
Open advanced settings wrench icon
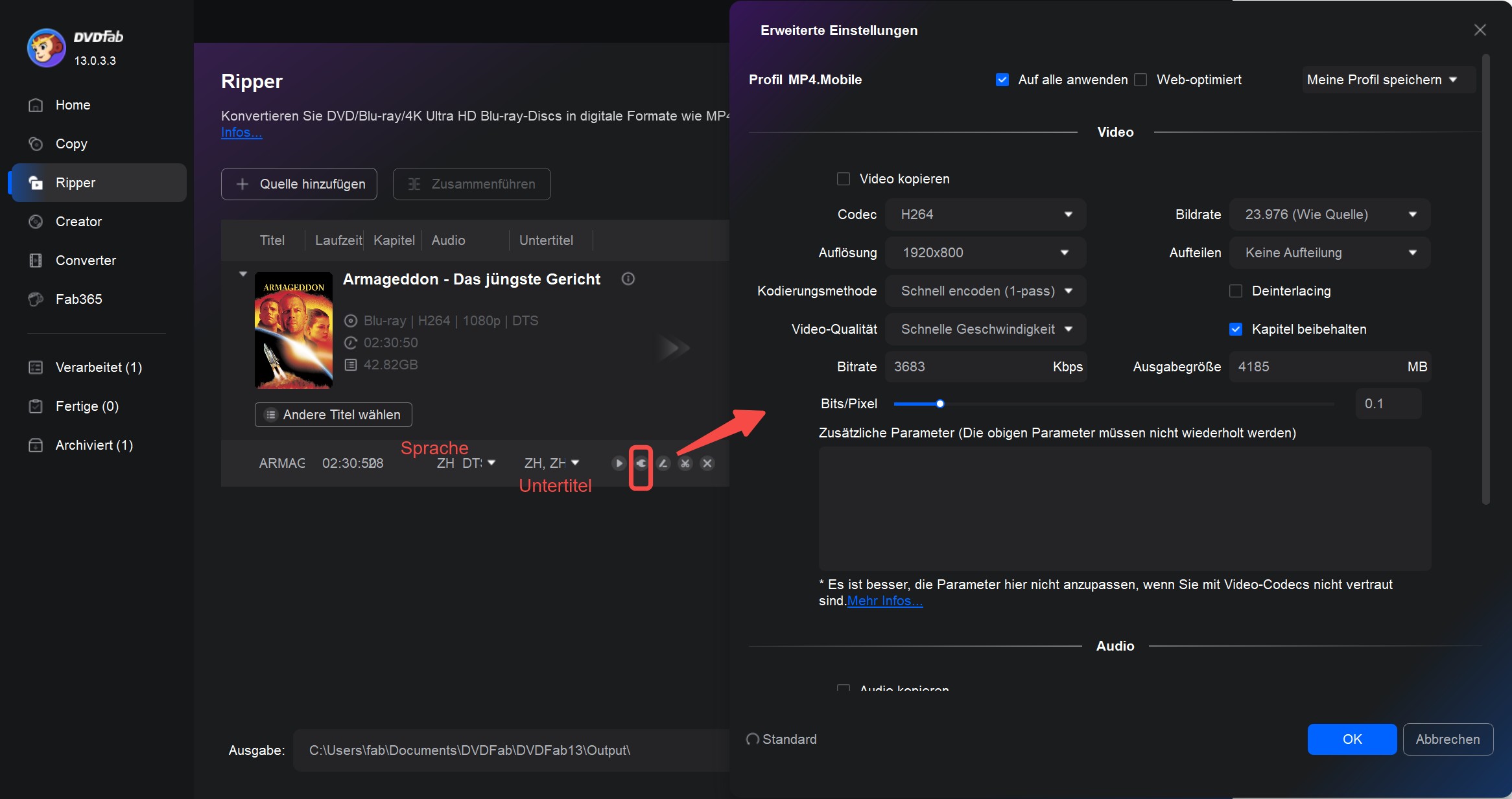tap(641, 463)
